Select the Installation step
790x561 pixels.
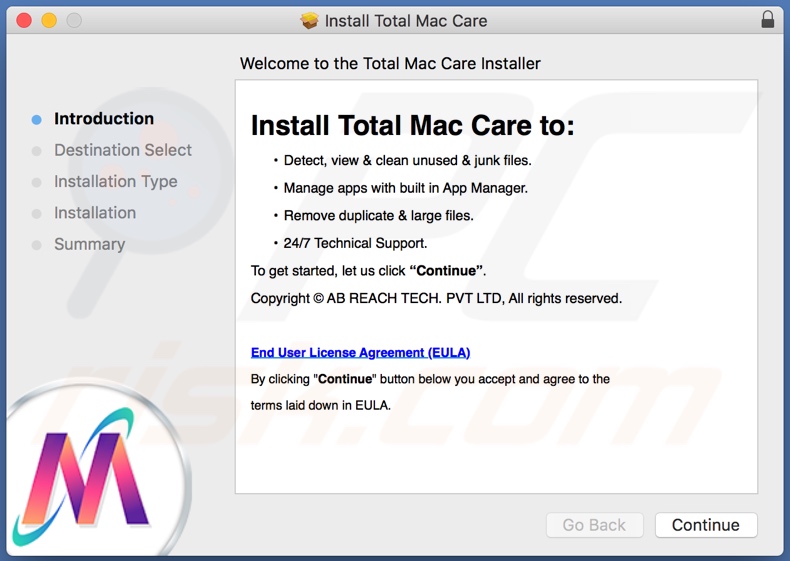95,213
